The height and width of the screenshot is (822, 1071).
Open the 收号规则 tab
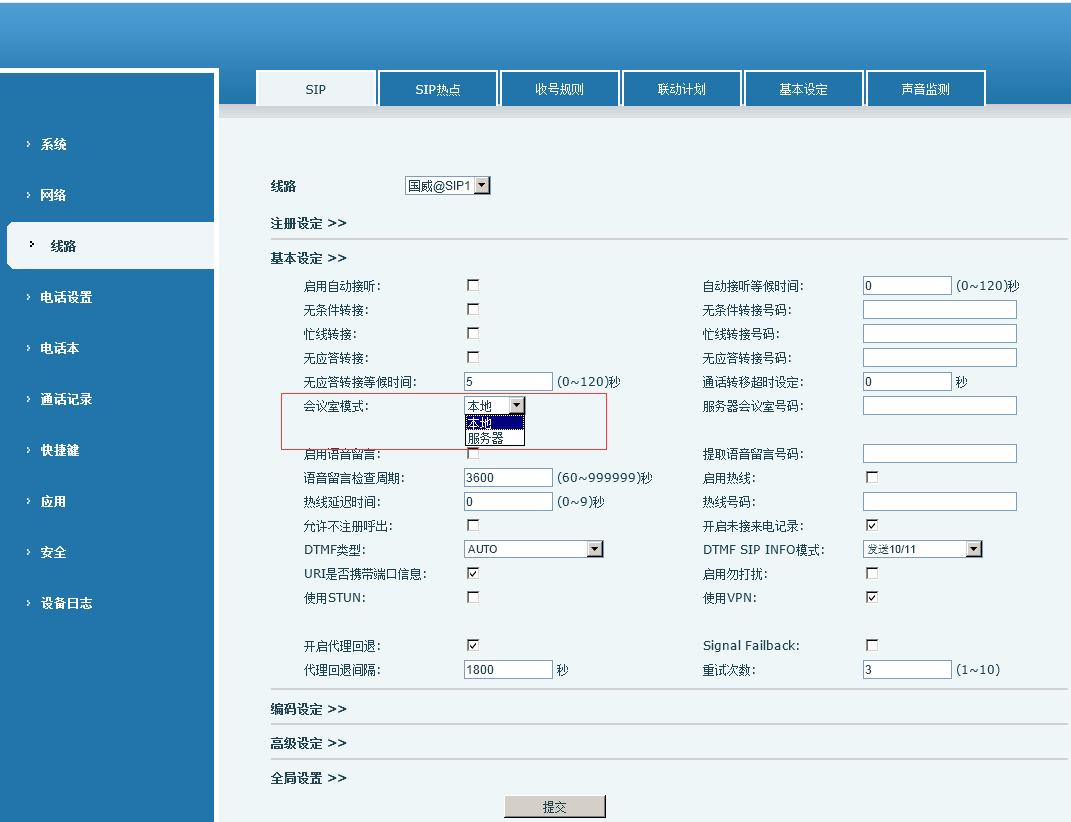[x=559, y=89]
